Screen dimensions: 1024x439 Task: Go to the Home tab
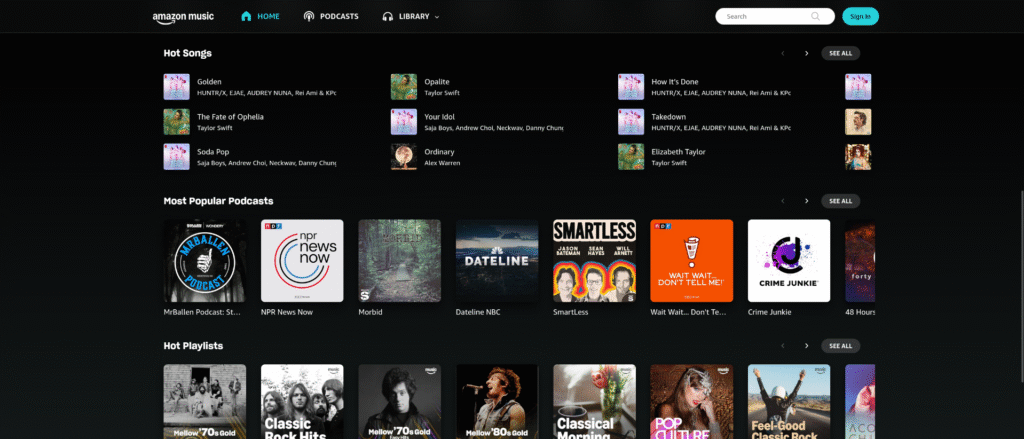[x=260, y=17]
